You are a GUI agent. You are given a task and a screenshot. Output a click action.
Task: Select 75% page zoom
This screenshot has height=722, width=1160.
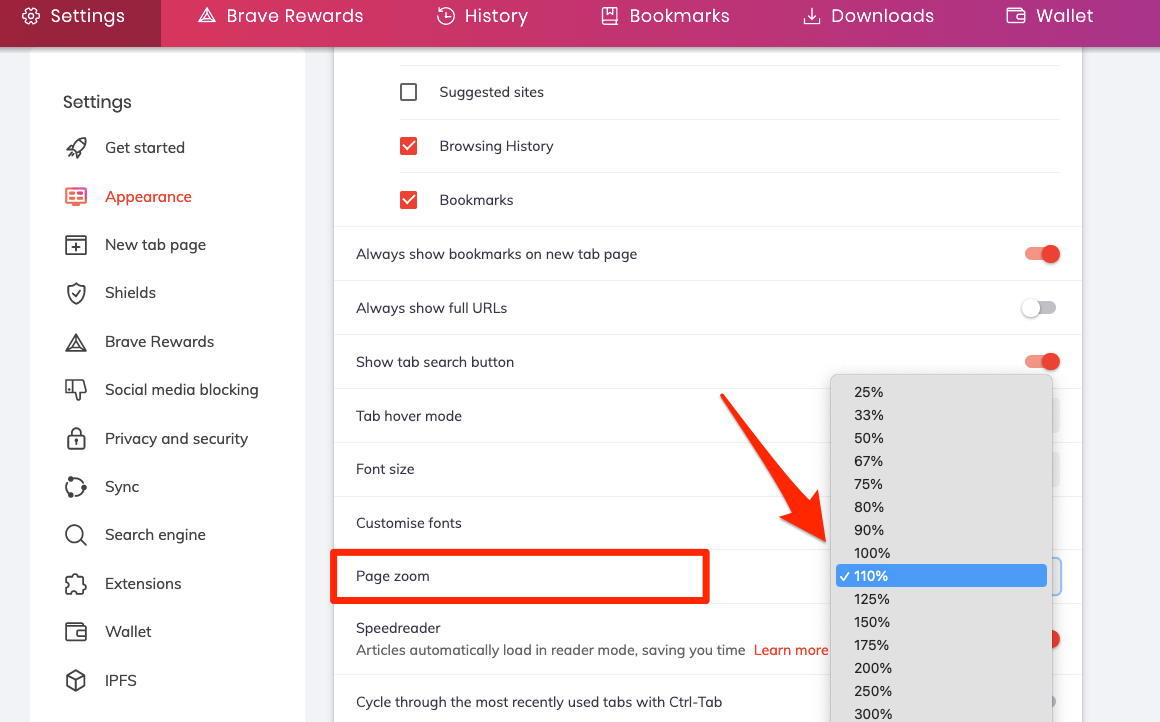[x=941, y=484]
